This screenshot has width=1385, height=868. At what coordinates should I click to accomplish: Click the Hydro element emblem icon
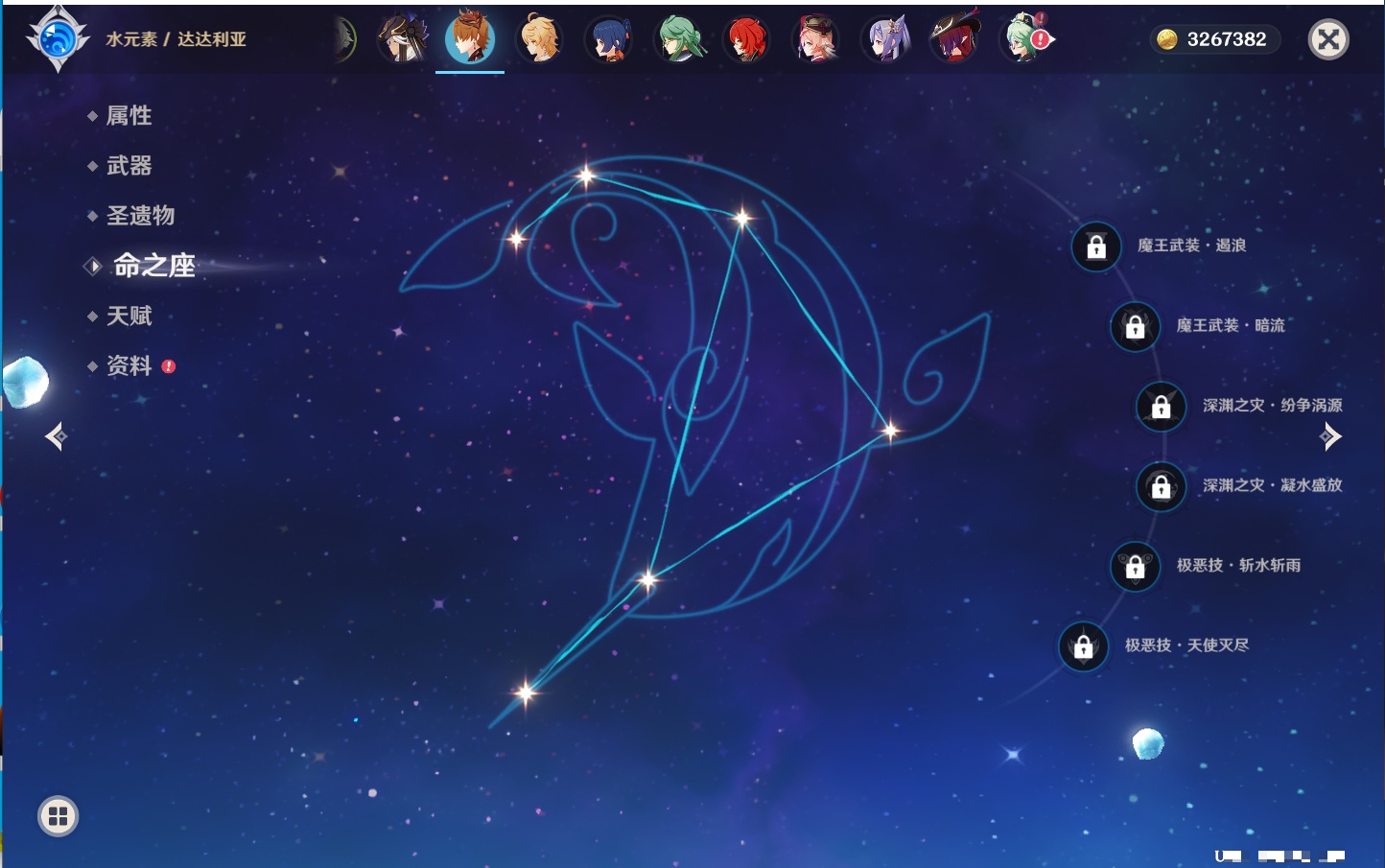58,39
